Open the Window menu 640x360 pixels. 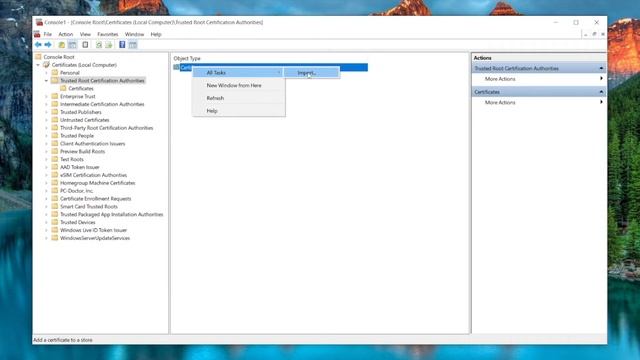pos(134,34)
